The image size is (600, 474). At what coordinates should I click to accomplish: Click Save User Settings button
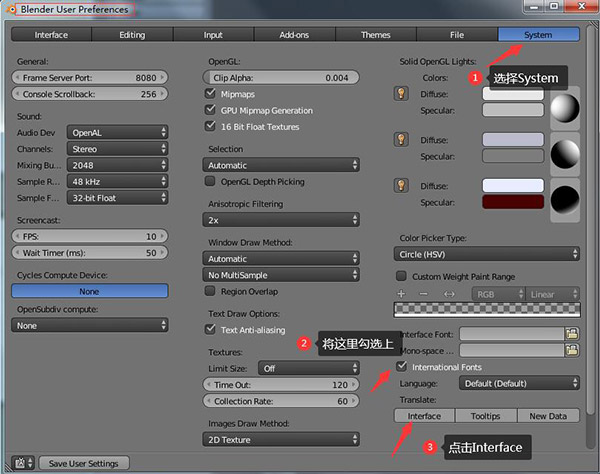[x=83, y=463]
